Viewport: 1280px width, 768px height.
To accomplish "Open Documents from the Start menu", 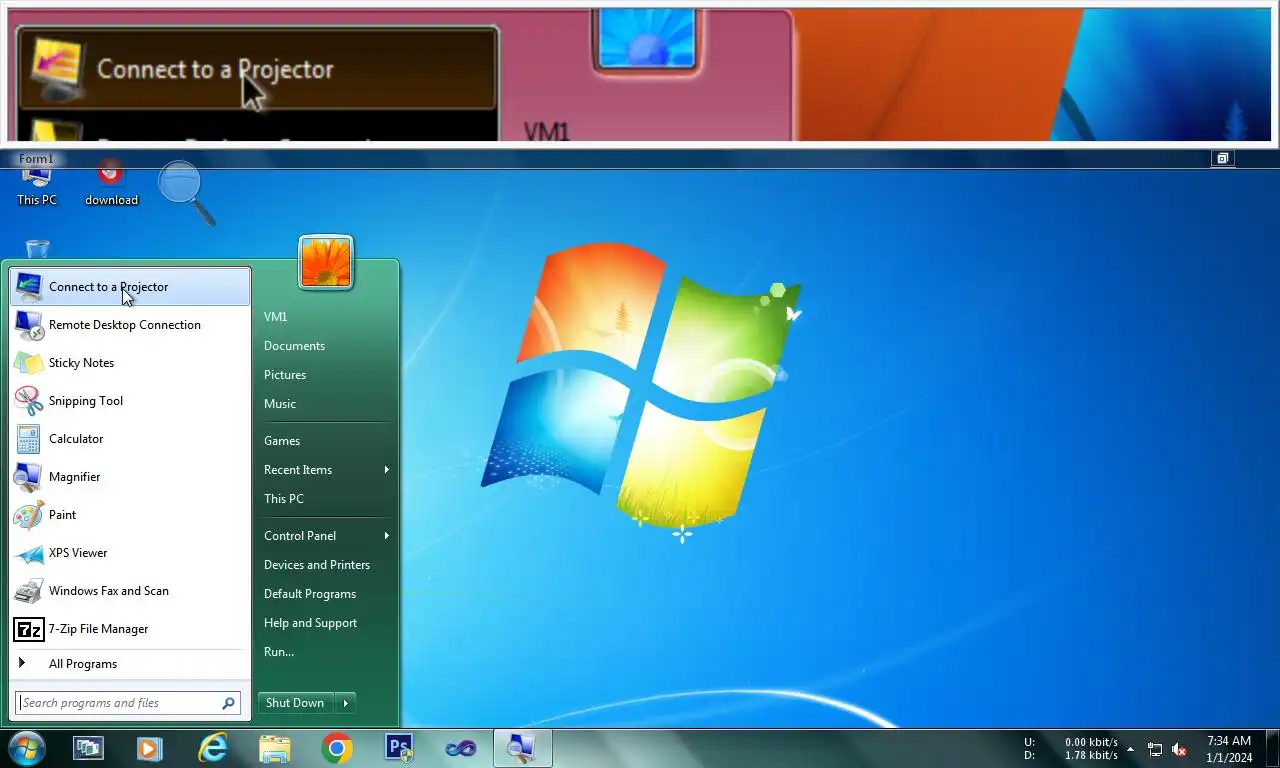I will coord(294,346).
